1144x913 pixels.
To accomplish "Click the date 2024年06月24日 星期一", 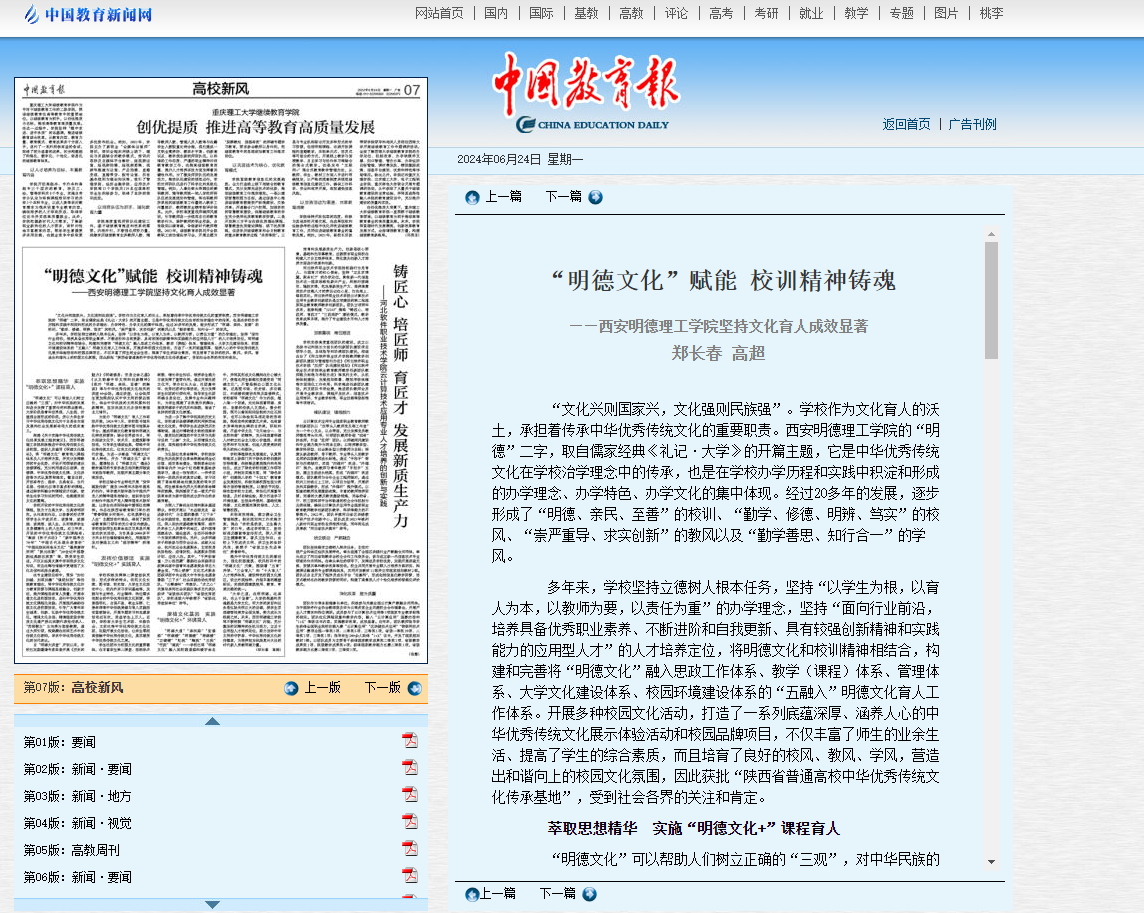I will coord(520,159).
